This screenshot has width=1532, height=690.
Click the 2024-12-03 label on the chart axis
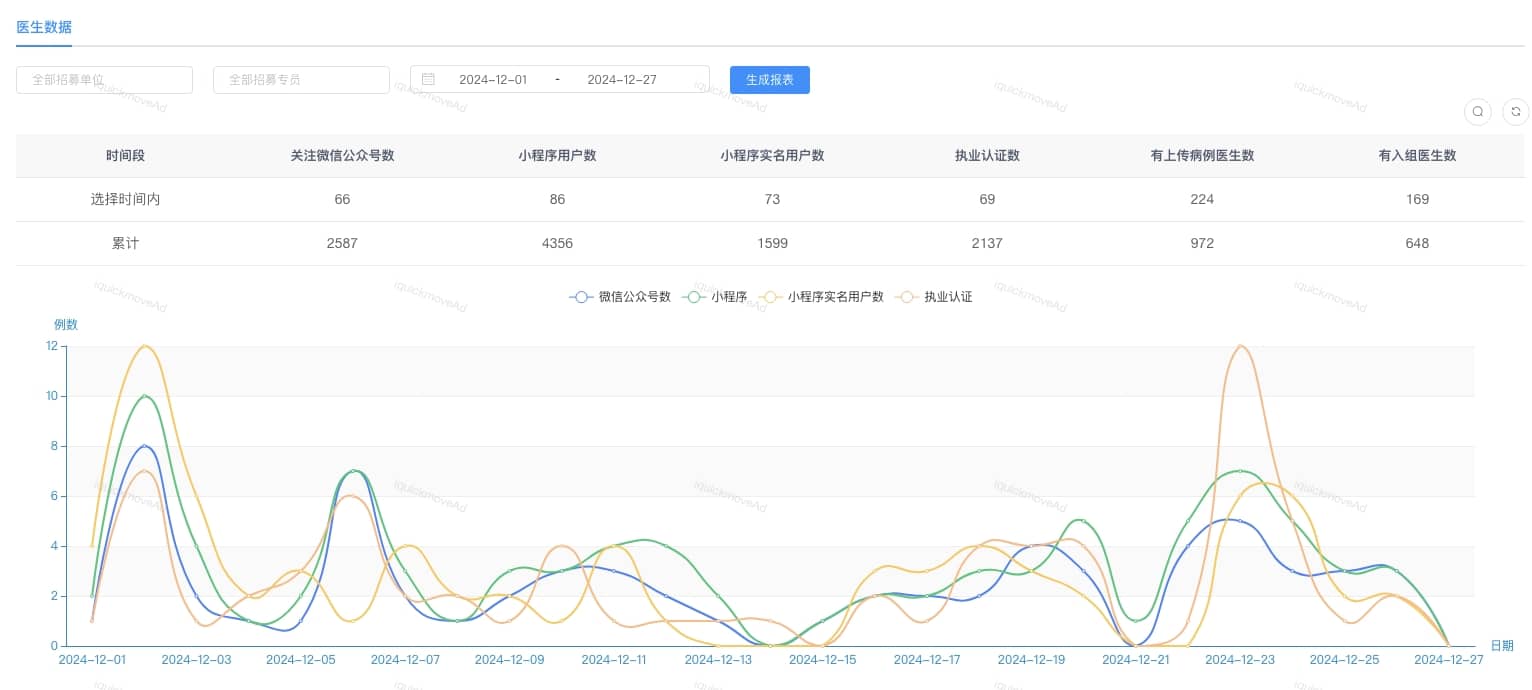(x=196, y=660)
